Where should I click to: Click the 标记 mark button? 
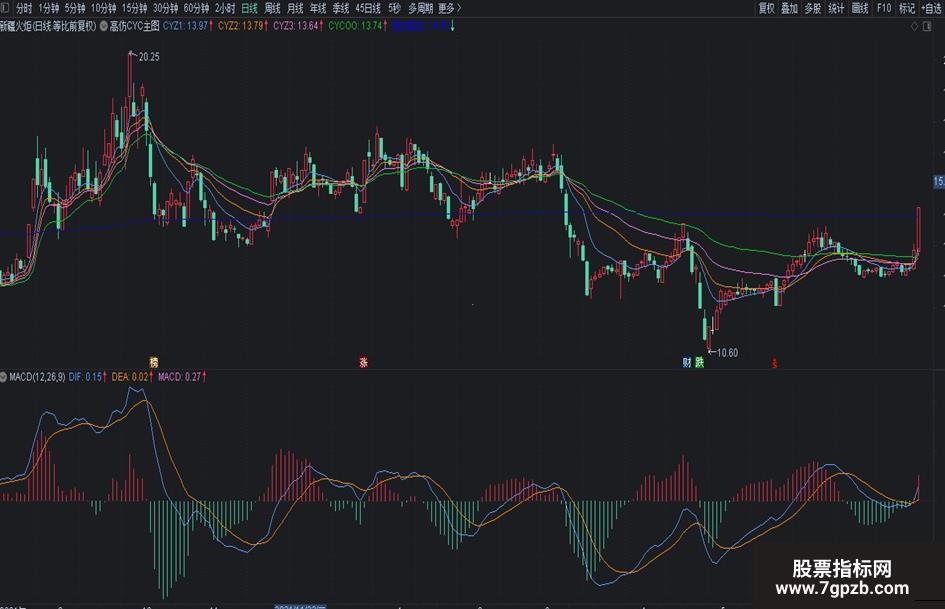click(907, 8)
